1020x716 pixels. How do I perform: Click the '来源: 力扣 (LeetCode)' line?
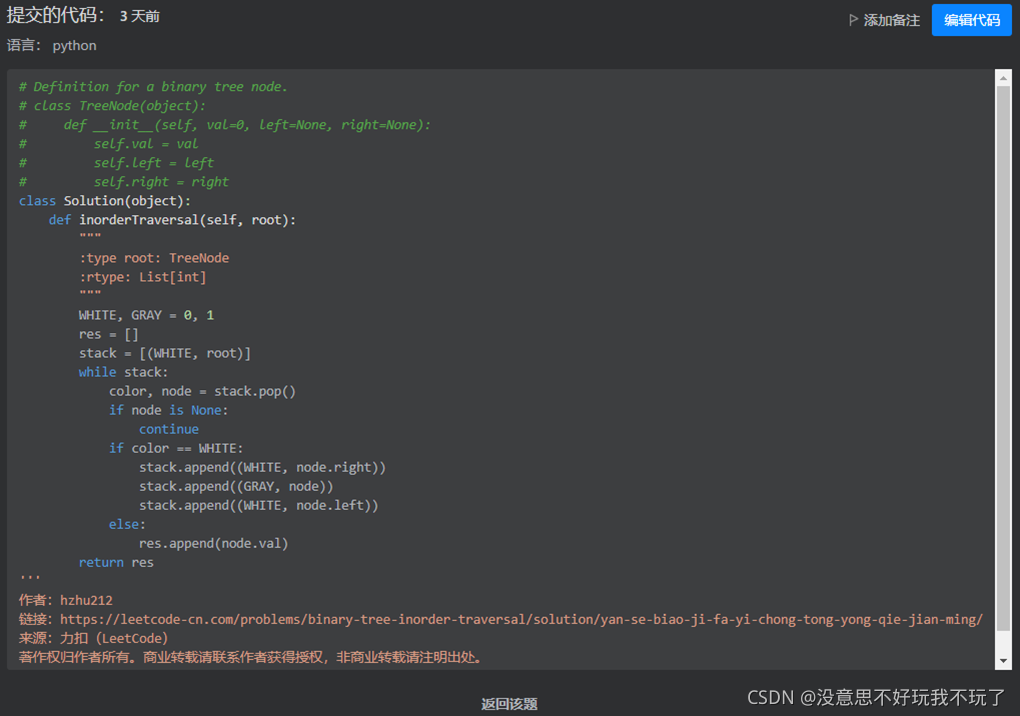(94, 638)
